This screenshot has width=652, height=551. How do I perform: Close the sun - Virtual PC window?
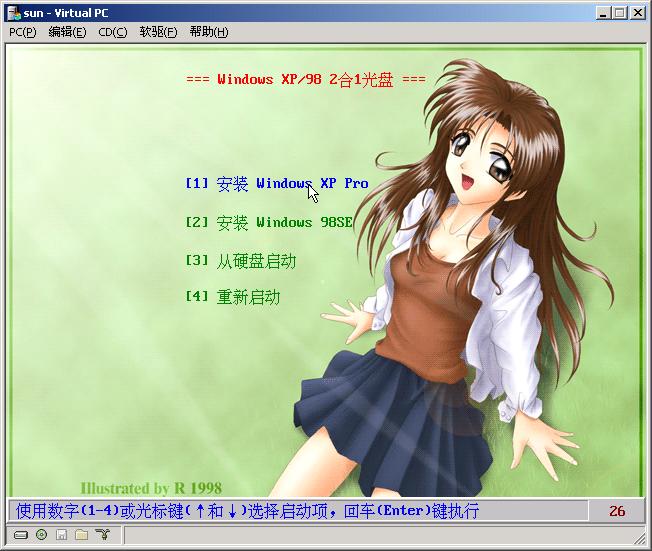pyautogui.click(x=637, y=13)
